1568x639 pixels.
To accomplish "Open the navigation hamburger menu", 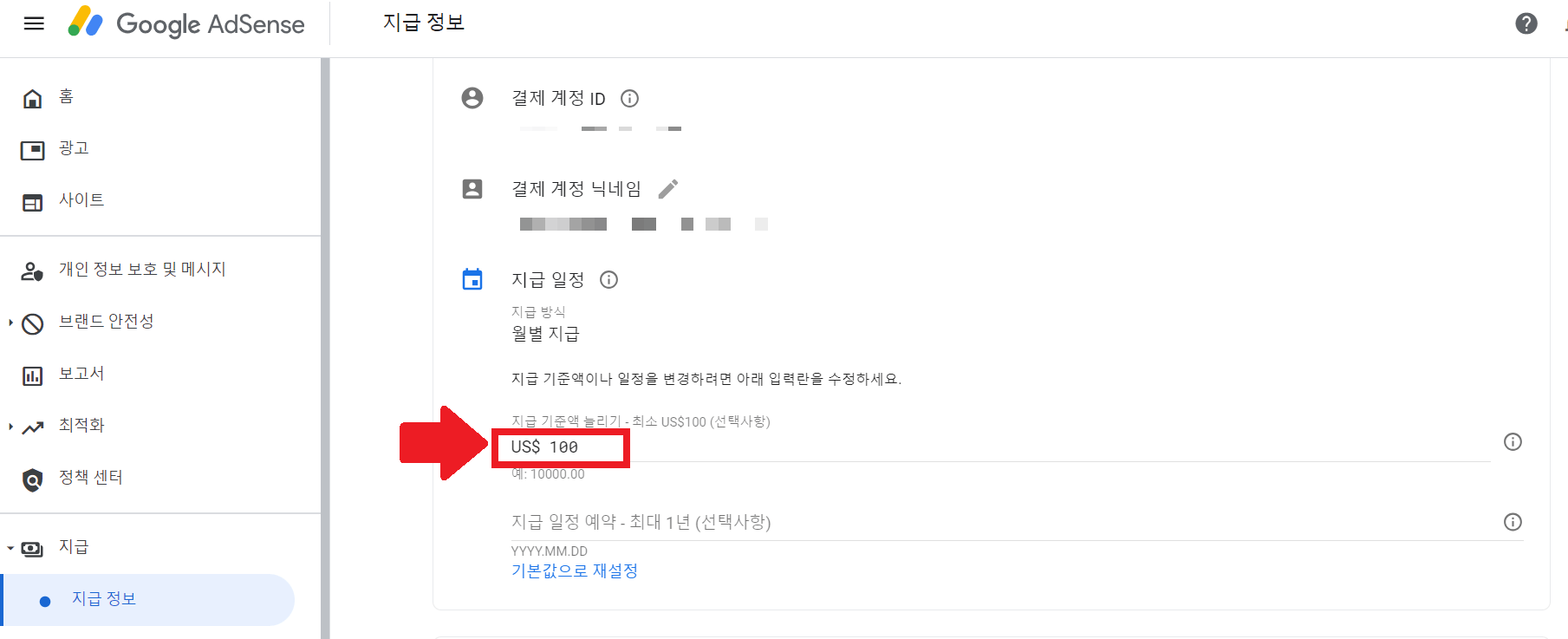I will point(33,23).
